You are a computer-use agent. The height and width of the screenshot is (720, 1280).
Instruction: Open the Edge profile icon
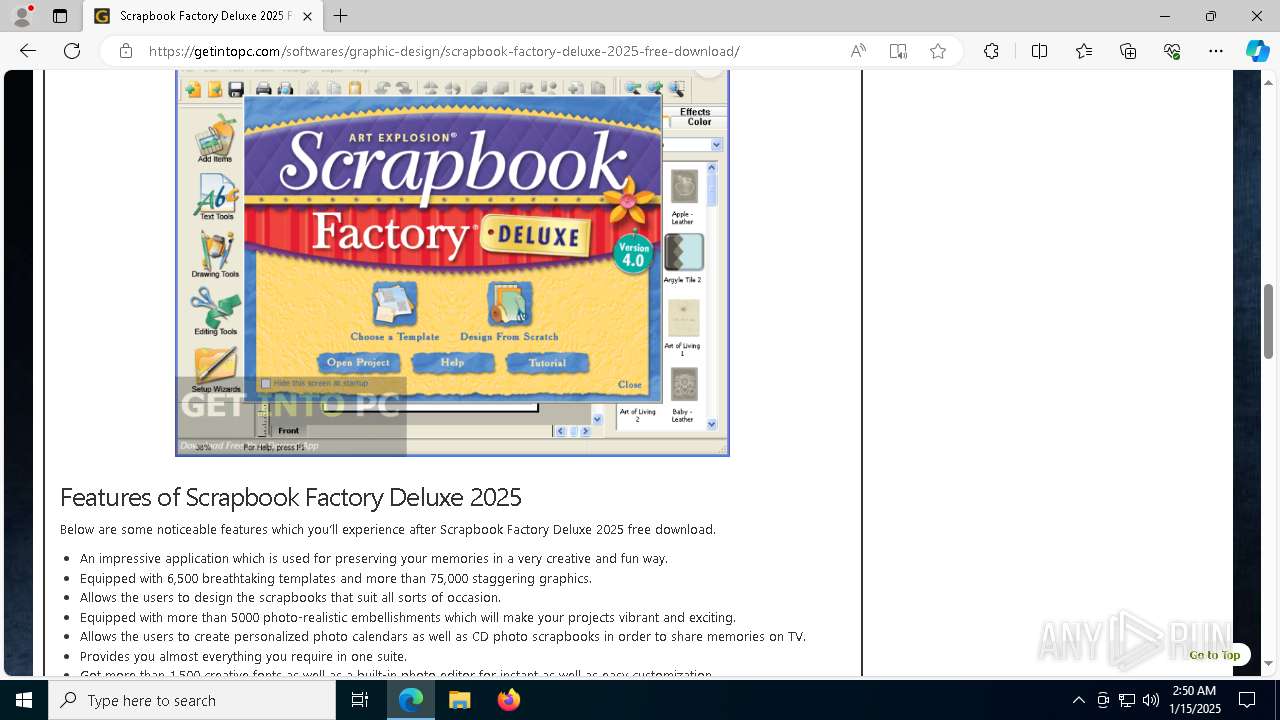pos(22,16)
